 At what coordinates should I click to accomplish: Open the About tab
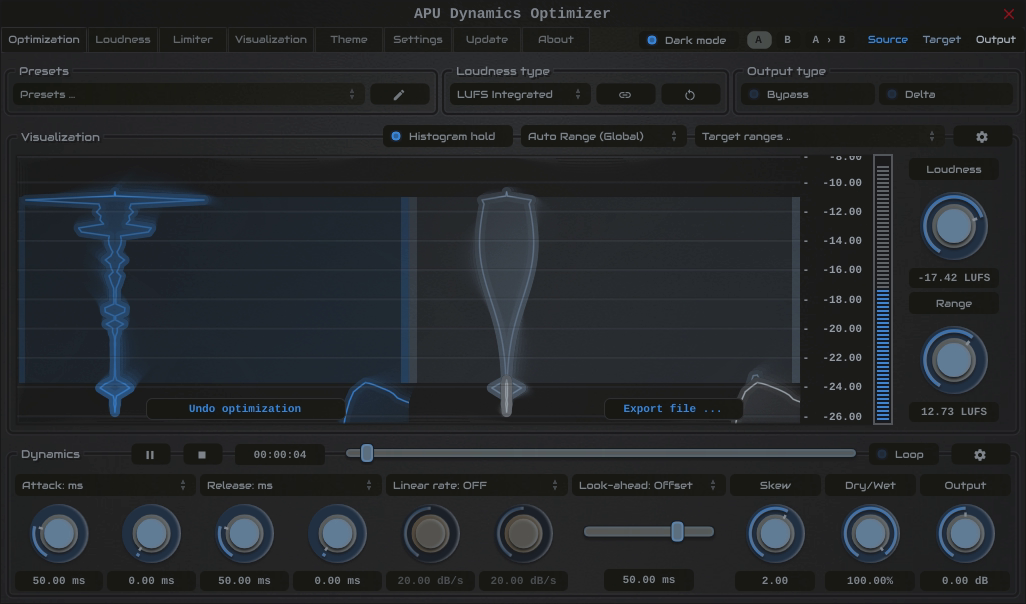(556, 40)
